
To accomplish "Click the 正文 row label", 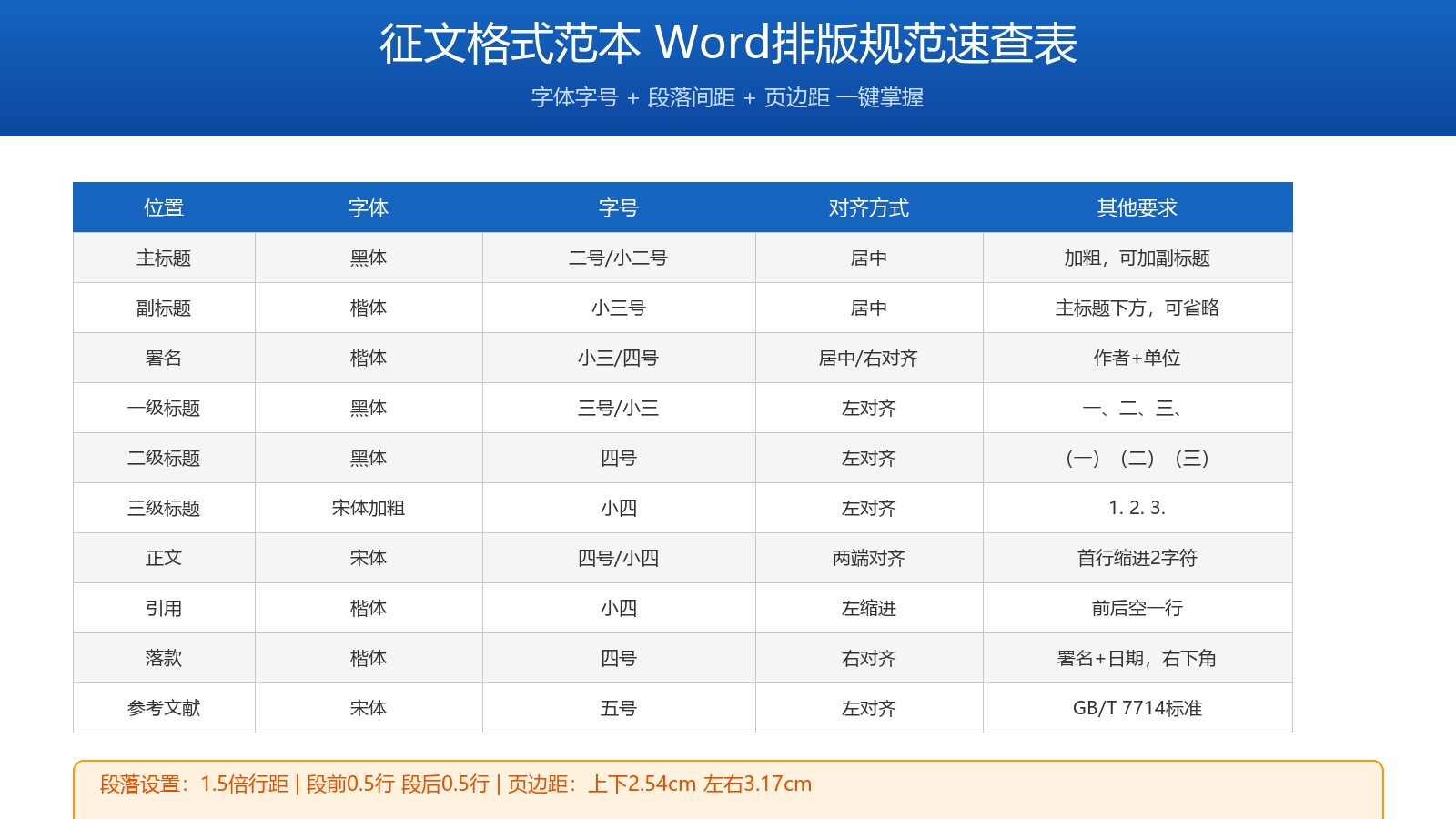I will pos(164,558).
